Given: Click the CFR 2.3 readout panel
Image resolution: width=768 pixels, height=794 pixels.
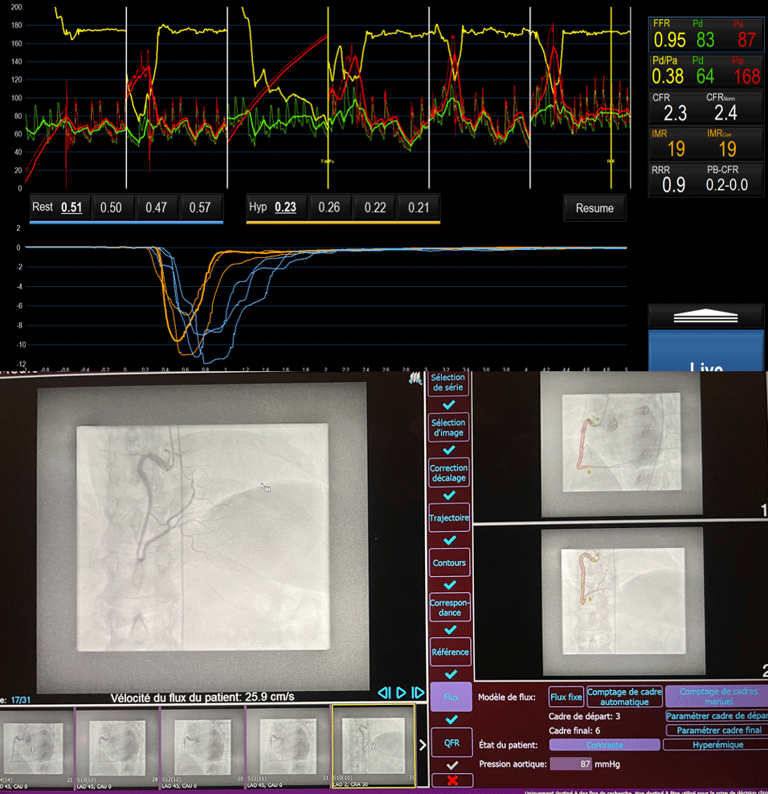Looking at the screenshot, I should click(x=706, y=108).
